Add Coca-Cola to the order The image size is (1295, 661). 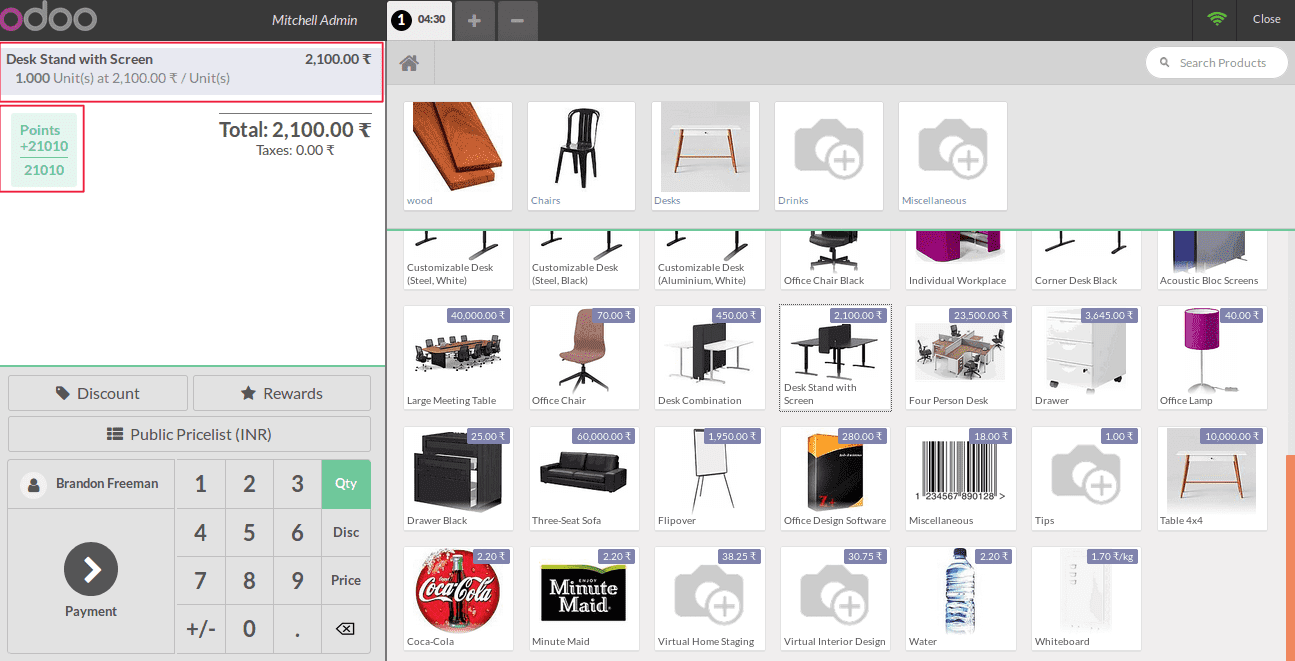458,598
